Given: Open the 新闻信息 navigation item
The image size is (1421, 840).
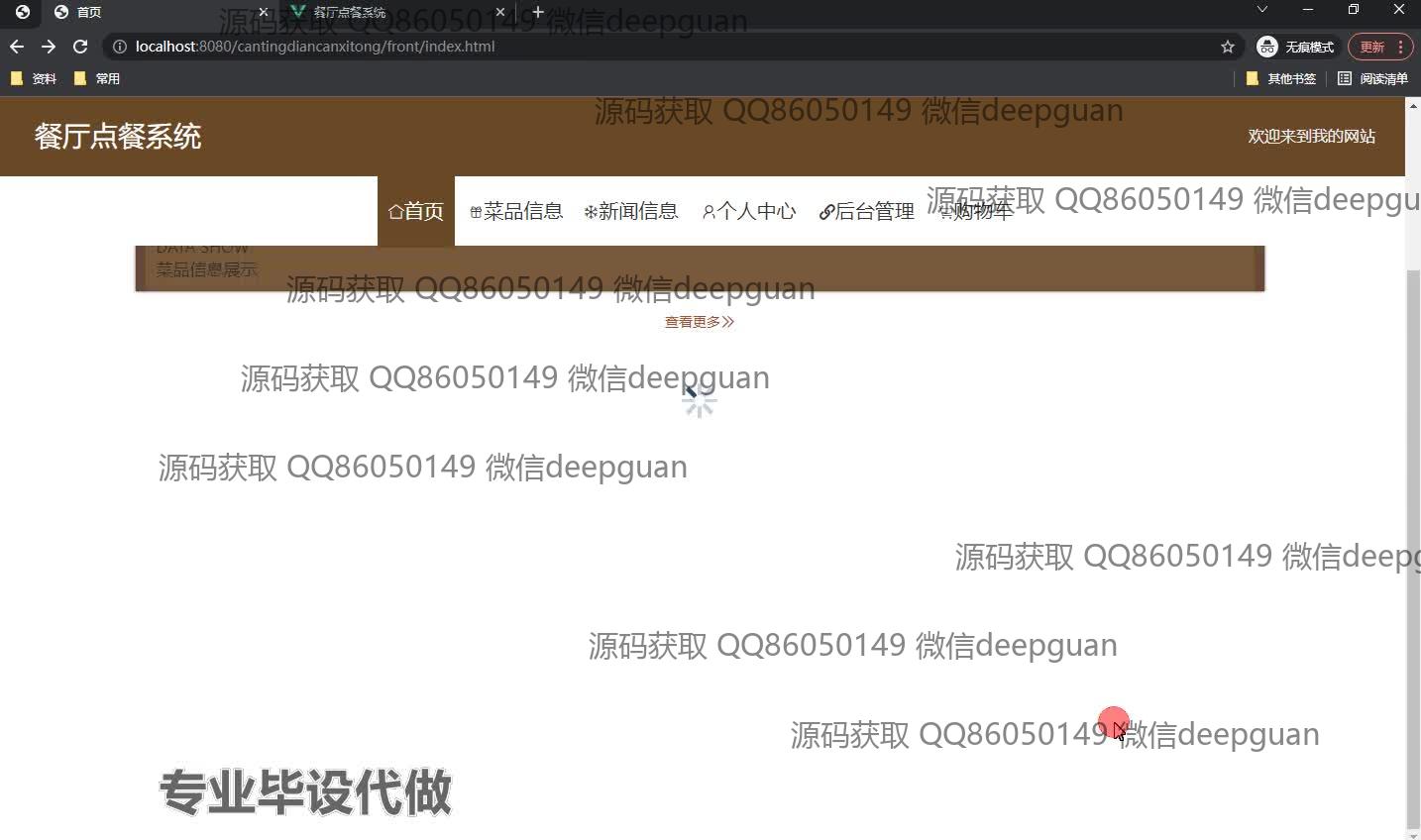Looking at the screenshot, I should [631, 211].
